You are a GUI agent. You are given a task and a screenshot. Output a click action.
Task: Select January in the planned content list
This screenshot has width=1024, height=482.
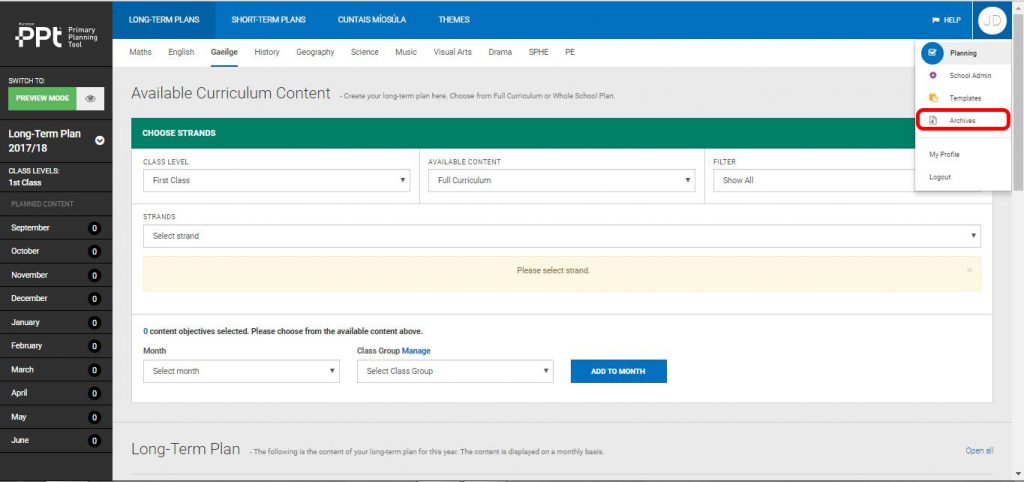tap(25, 323)
